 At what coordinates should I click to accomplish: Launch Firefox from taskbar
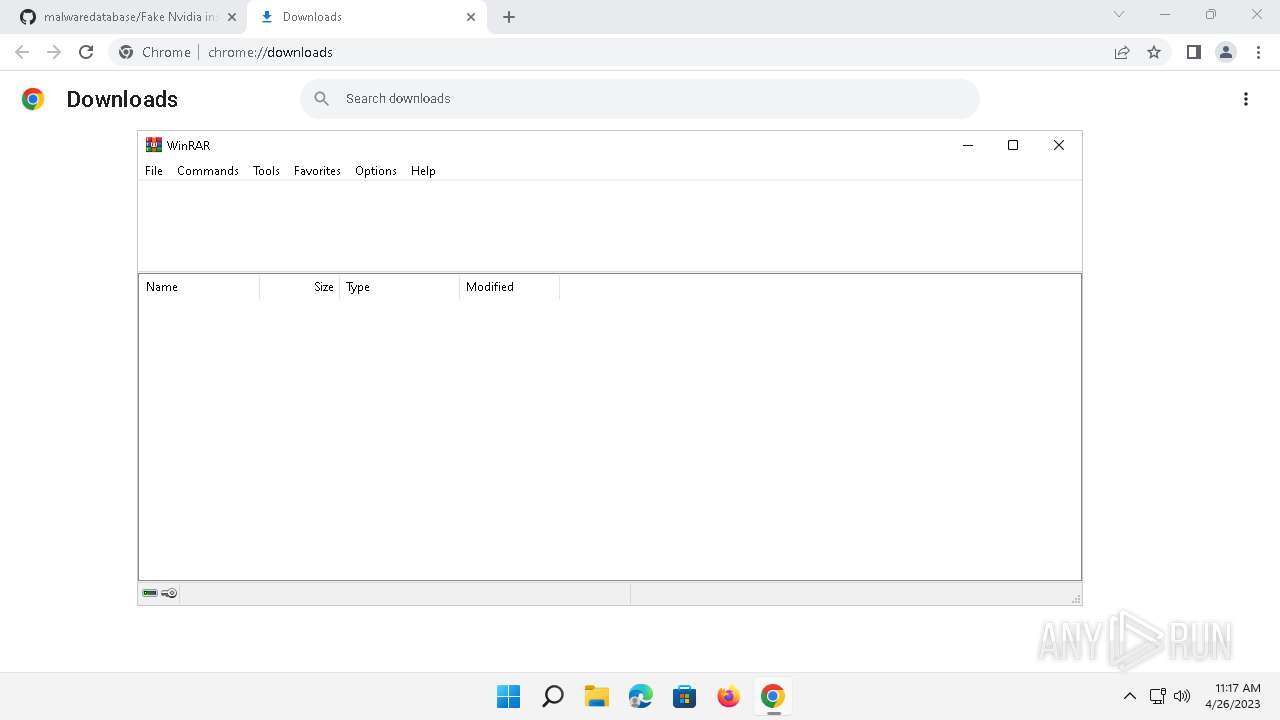click(729, 696)
